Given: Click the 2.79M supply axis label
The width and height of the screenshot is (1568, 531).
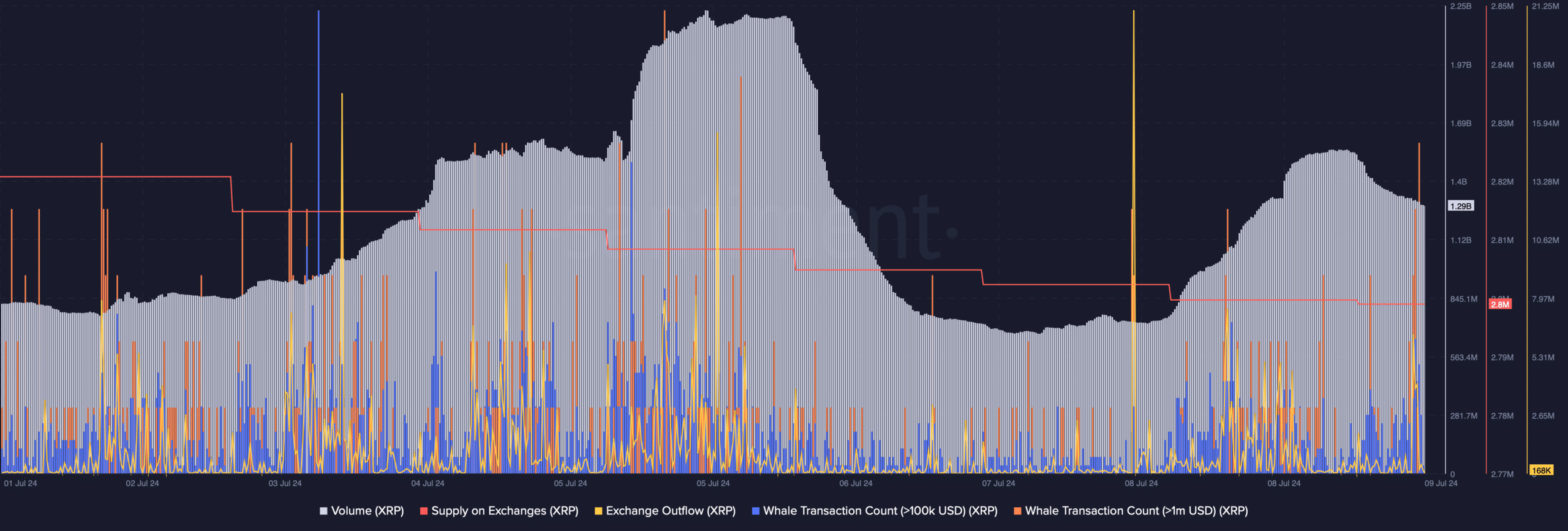Looking at the screenshot, I should point(1502,357).
